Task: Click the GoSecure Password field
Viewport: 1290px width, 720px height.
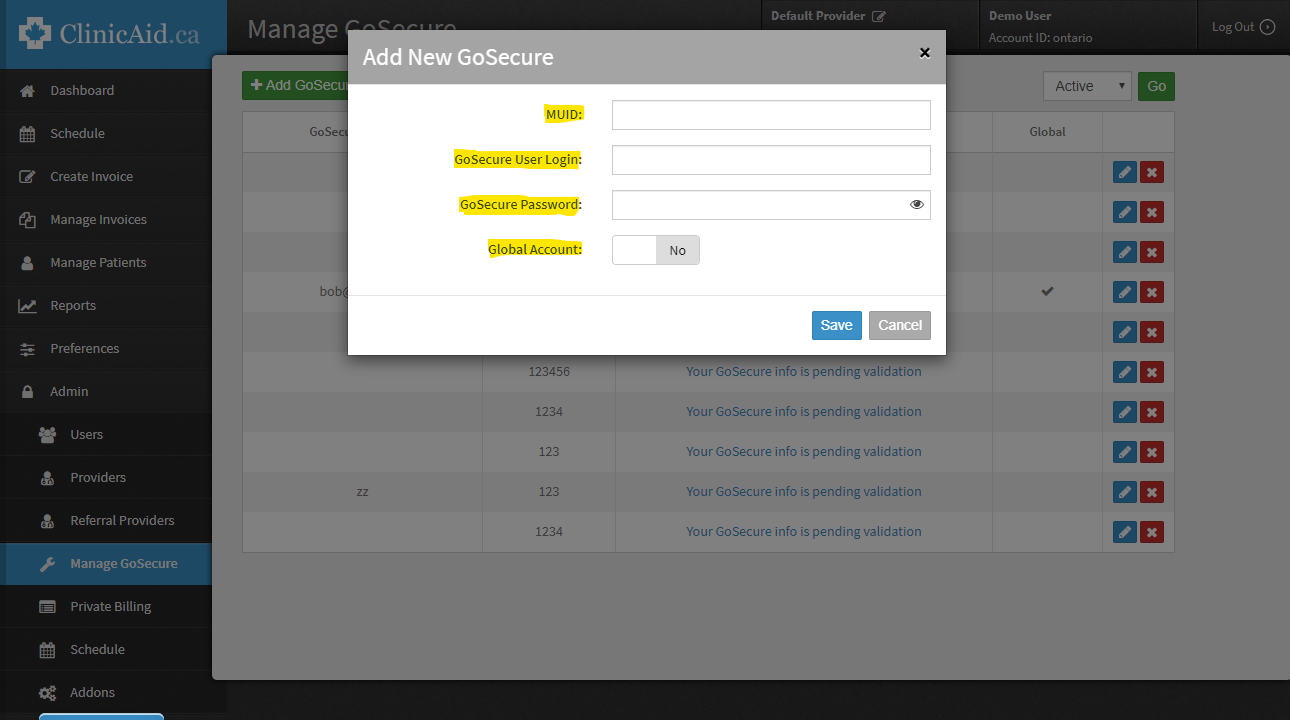Action: [x=771, y=205]
